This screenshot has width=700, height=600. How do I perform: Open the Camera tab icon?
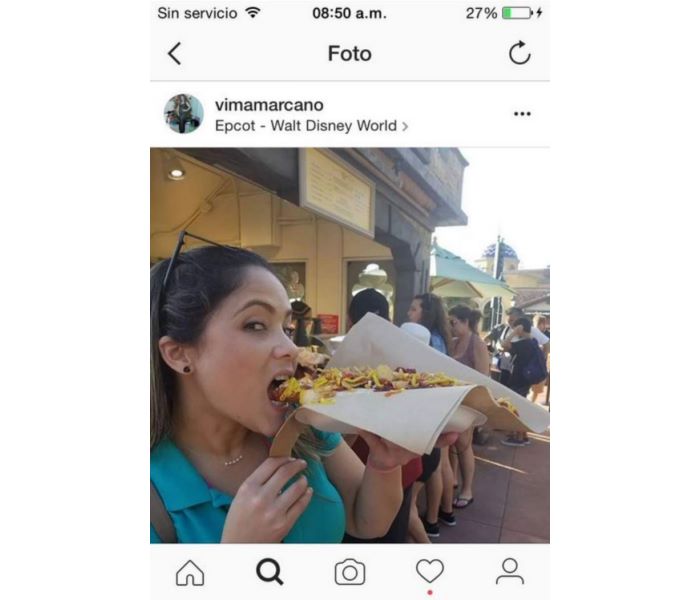tap(350, 572)
